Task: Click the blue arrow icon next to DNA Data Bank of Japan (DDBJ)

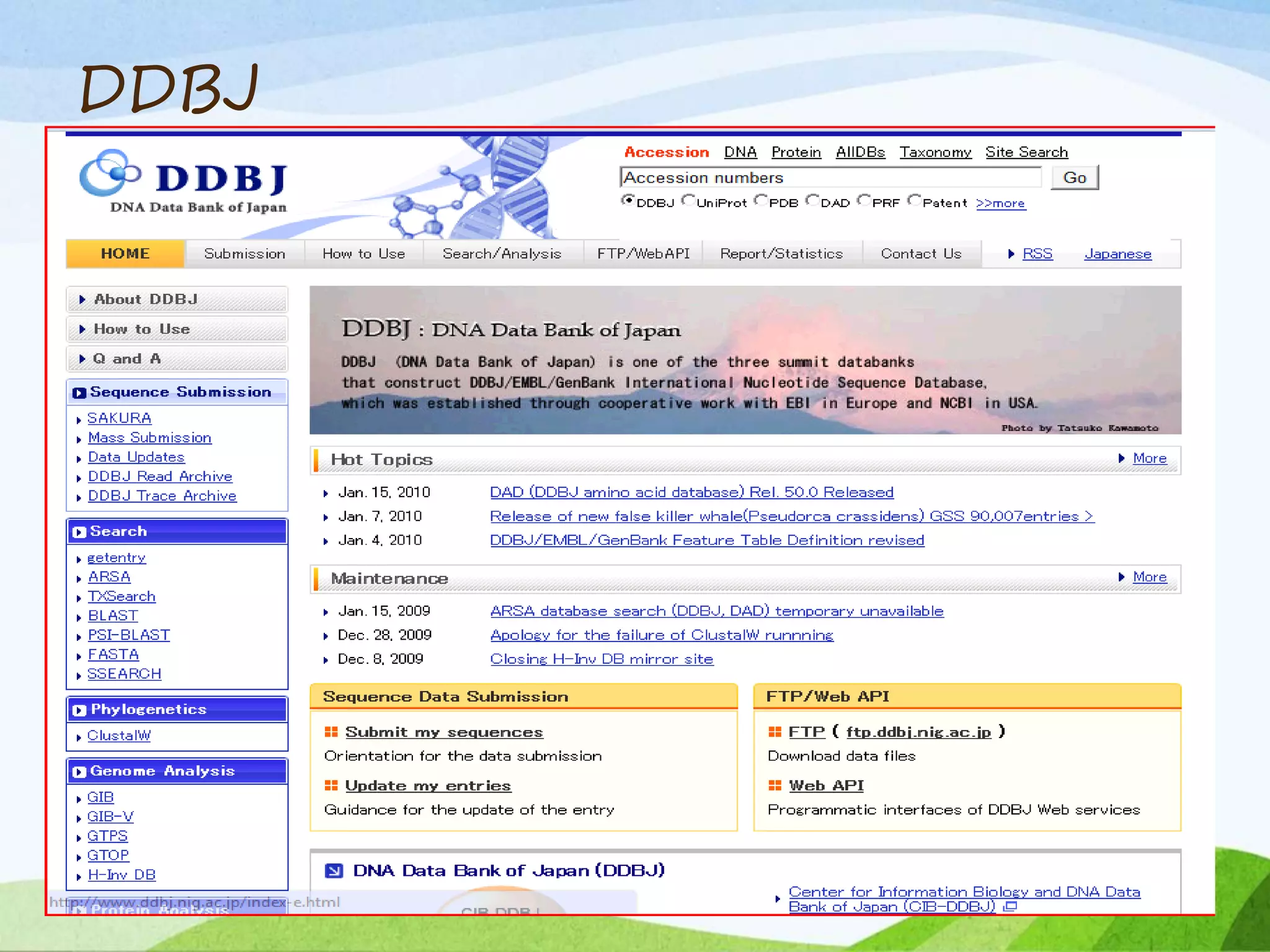Action: pos(334,871)
